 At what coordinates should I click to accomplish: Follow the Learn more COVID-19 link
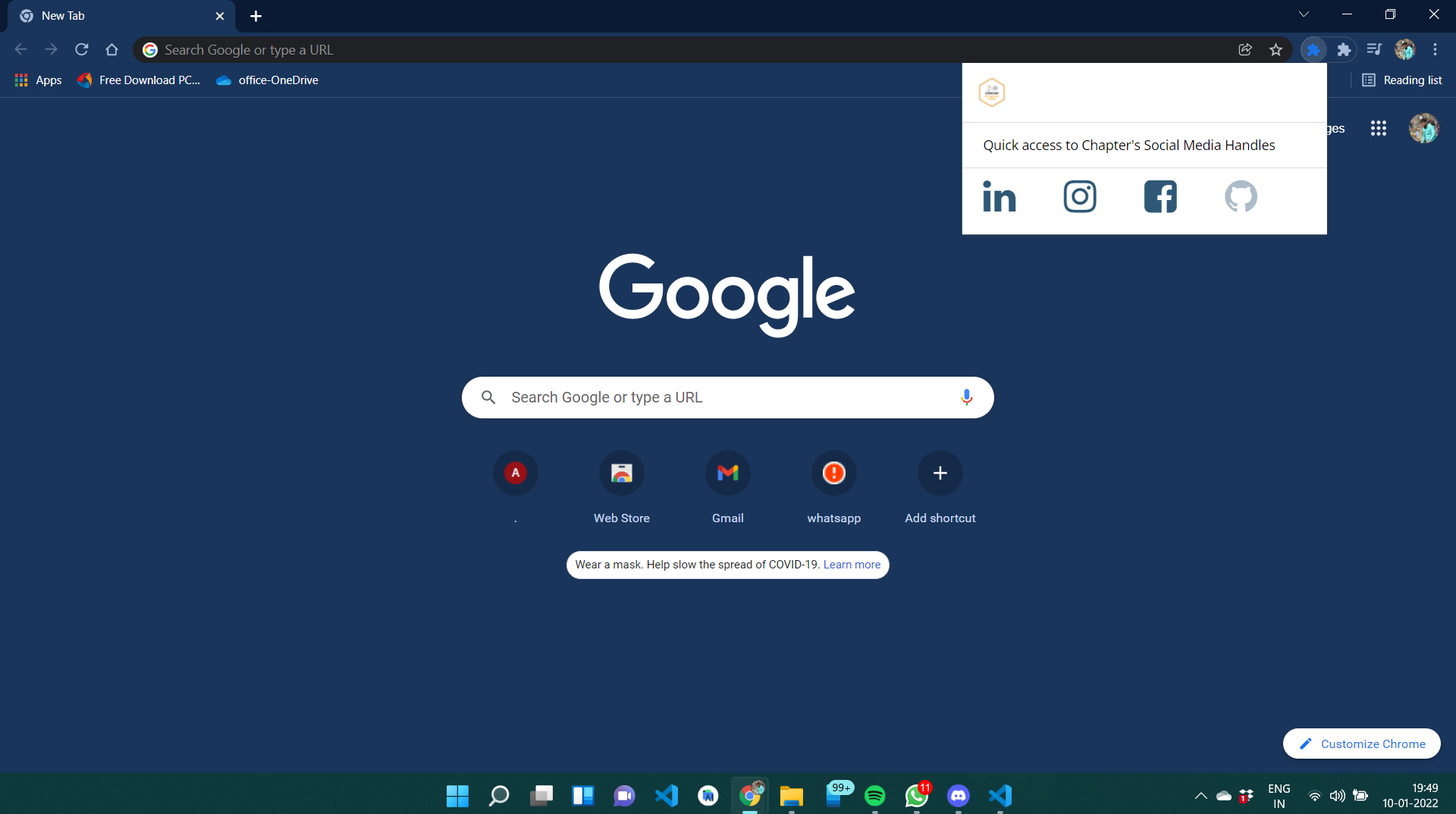tap(852, 565)
